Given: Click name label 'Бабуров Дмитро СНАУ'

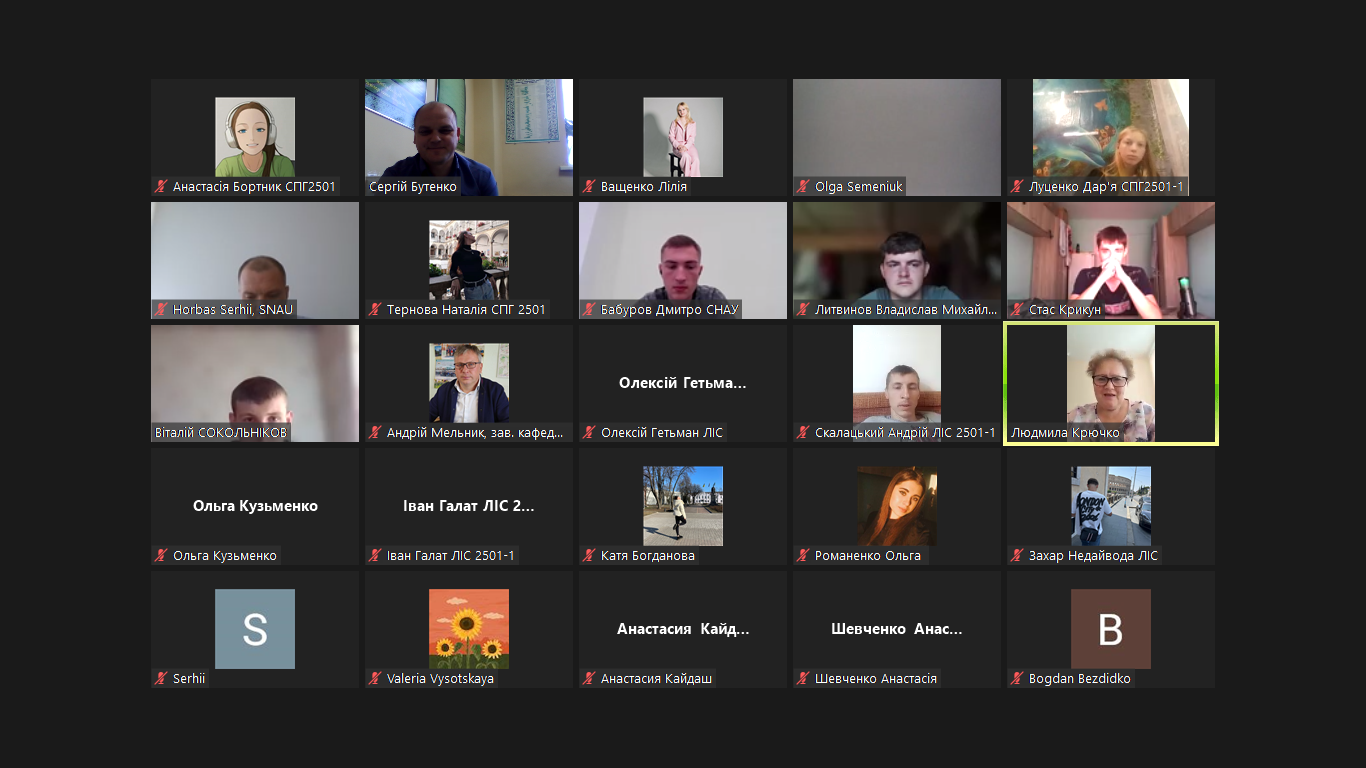Looking at the screenshot, I should click(x=670, y=310).
